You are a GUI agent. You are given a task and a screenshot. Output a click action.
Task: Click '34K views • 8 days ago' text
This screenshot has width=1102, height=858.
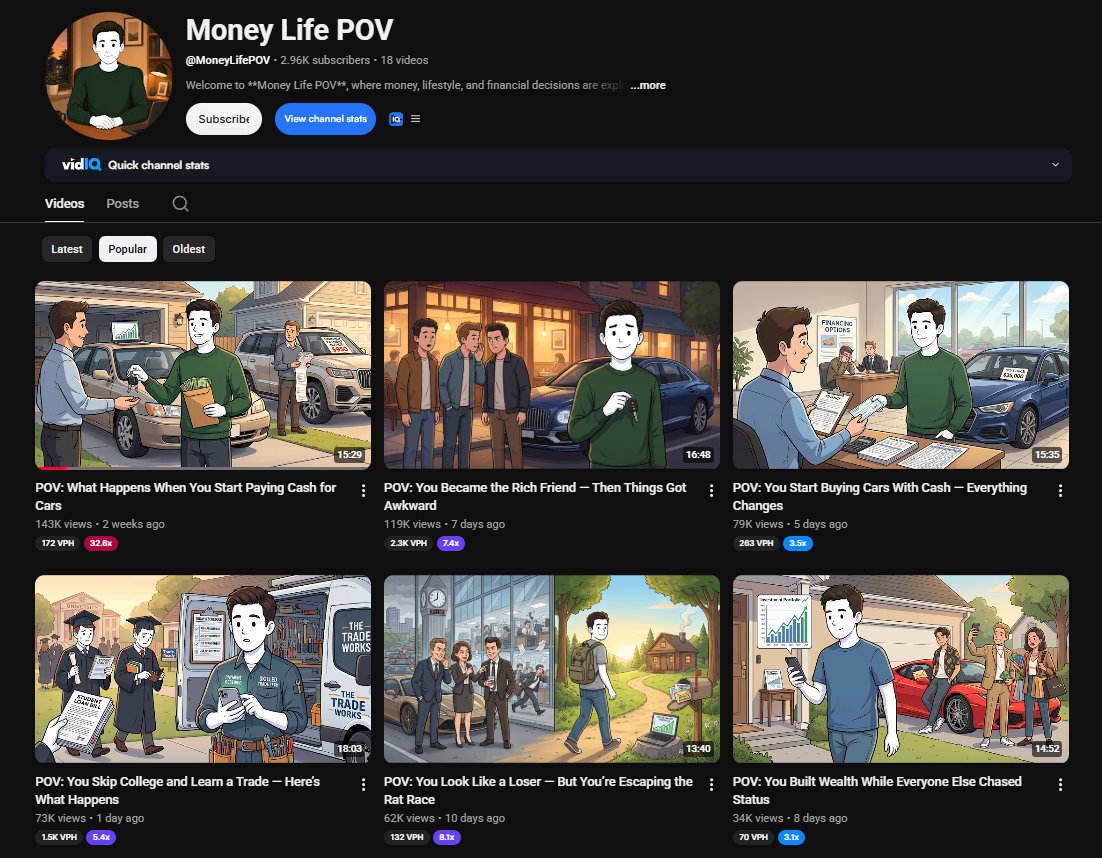coord(790,818)
